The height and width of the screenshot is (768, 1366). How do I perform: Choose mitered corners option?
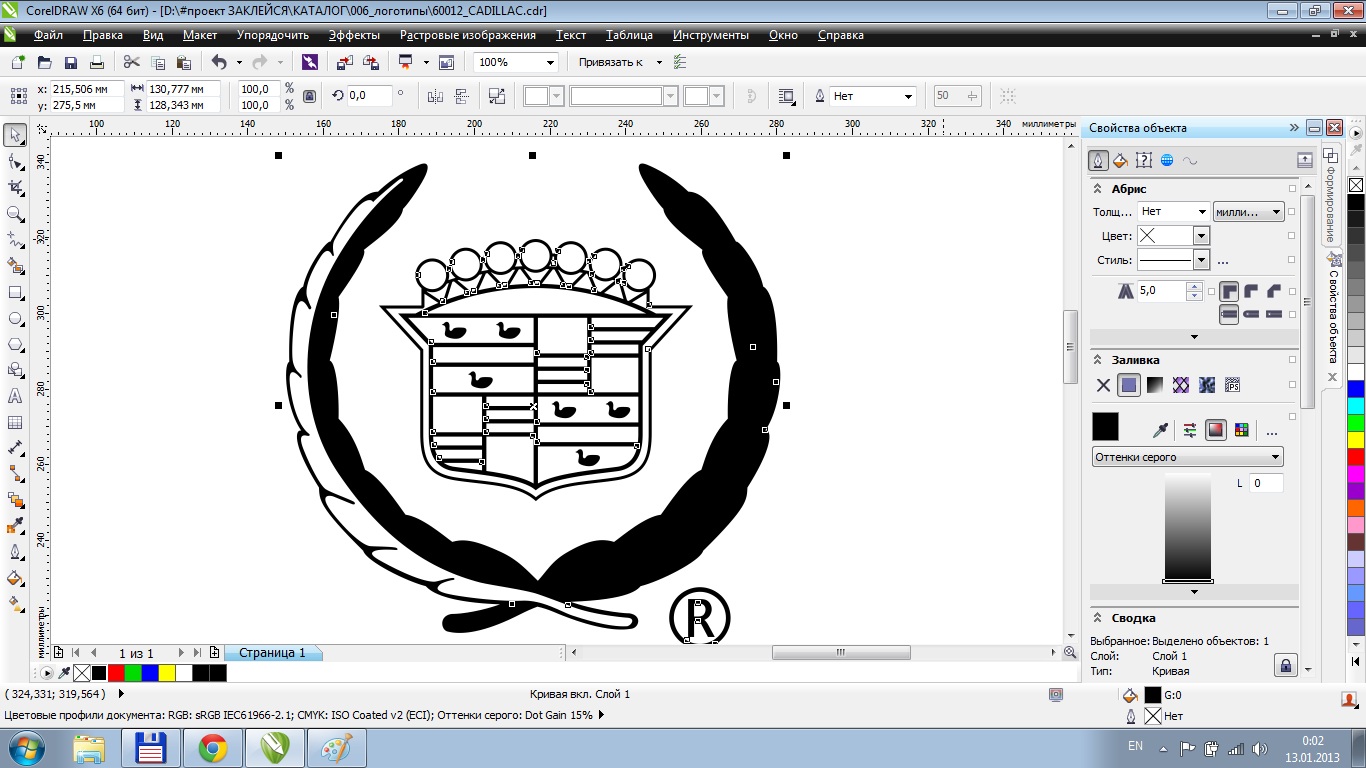click(1229, 291)
